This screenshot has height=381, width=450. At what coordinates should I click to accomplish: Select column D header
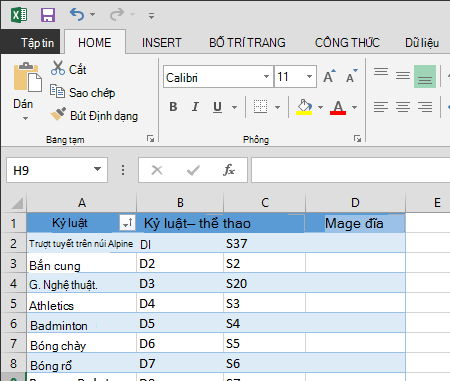tap(355, 203)
